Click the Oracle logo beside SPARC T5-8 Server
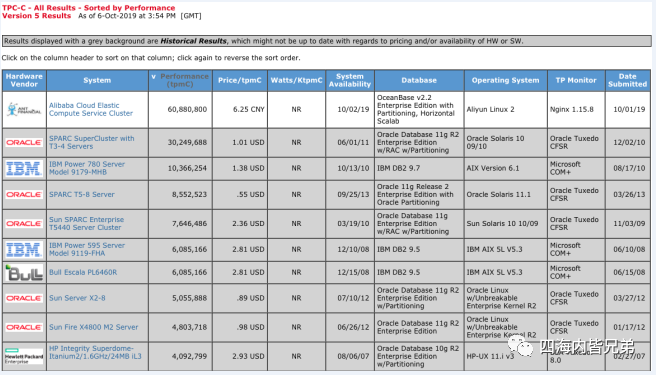656x375 pixels. click(24, 195)
